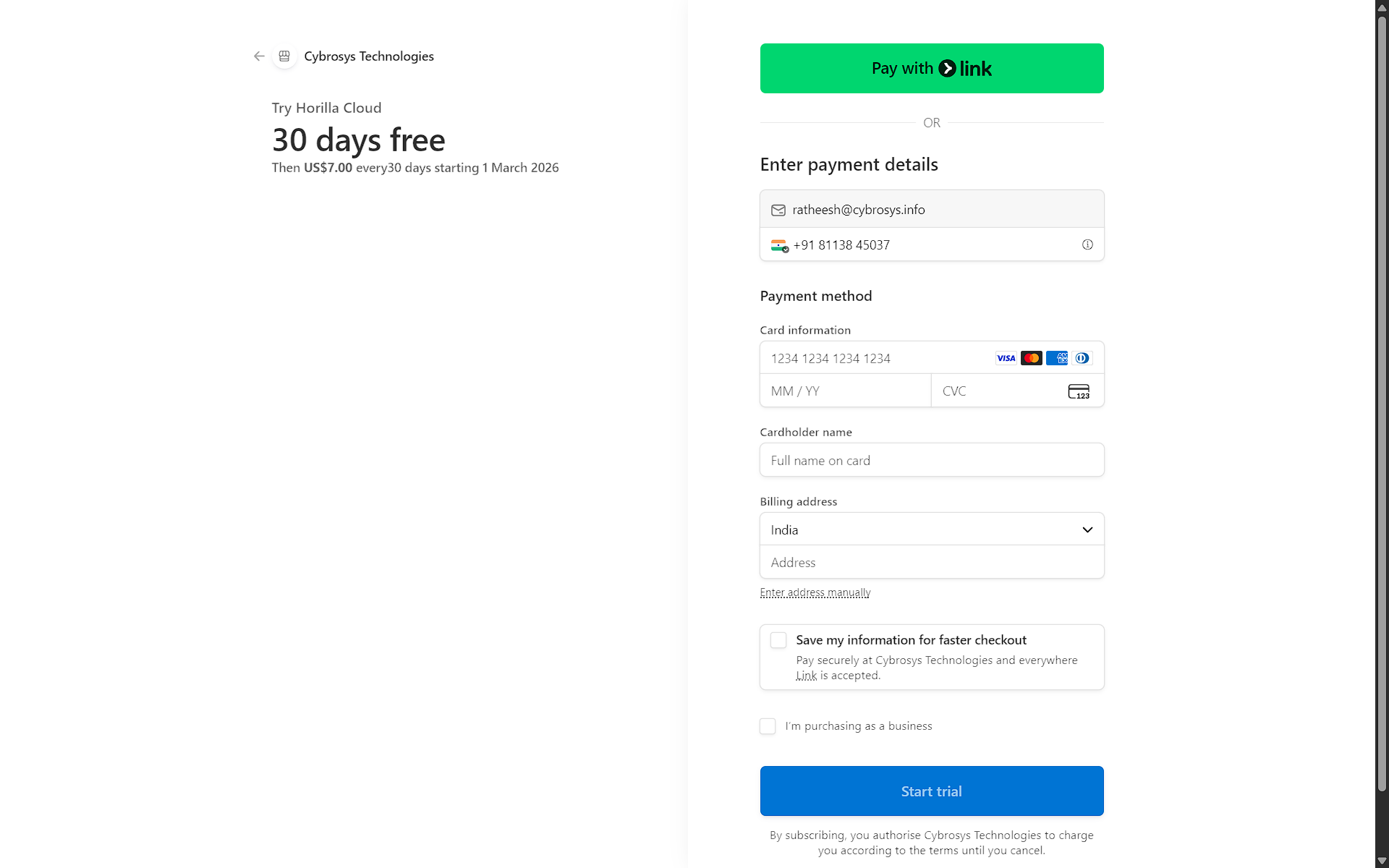The height and width of the screenshot is (868, 1389).
Task: Enable Save my information for faster checkout
Action: [778, 639]
